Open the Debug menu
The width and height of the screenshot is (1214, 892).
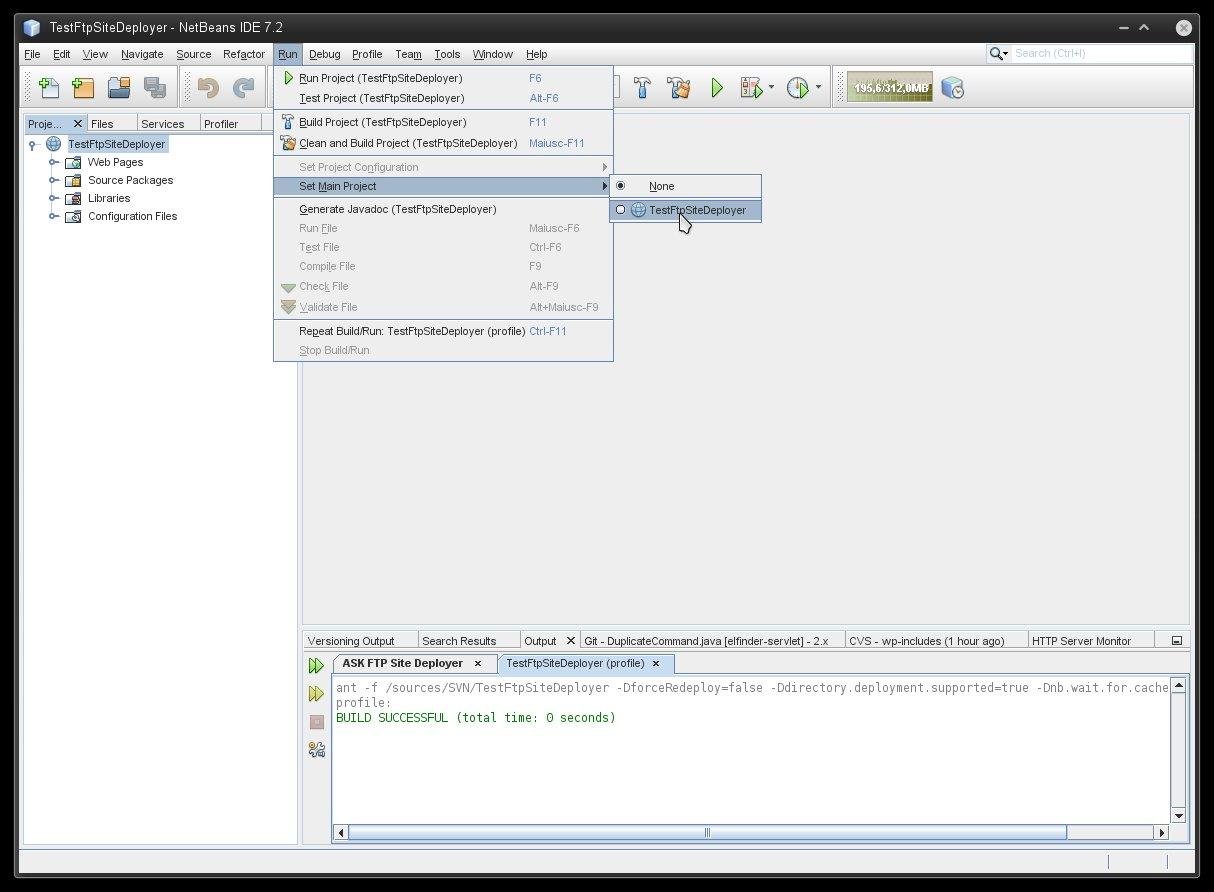pyautogui.click(x=323, y=54)
